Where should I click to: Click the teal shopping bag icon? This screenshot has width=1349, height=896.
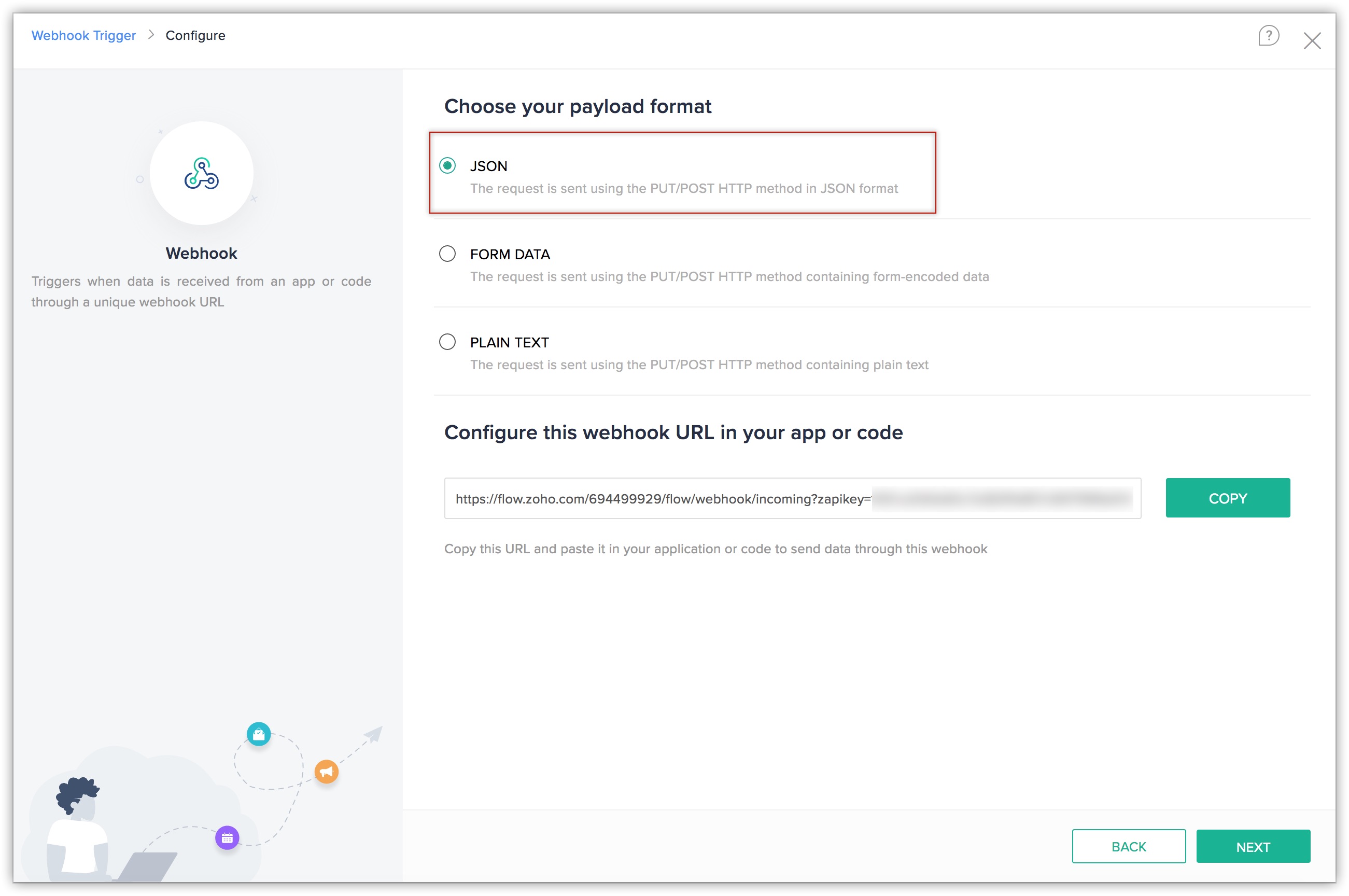coord(258,734)
